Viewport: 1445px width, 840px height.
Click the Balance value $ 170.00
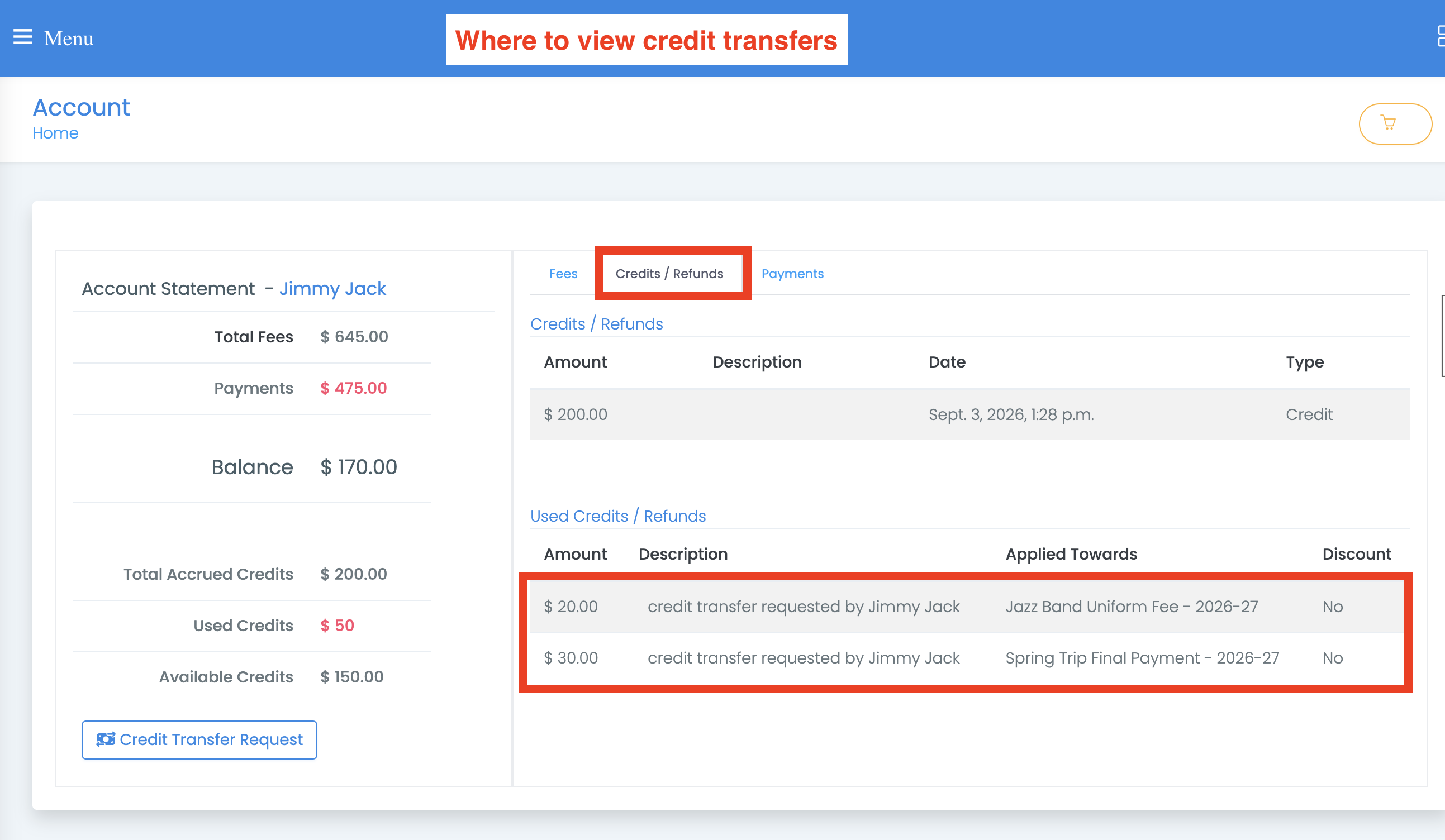[358, 467]
